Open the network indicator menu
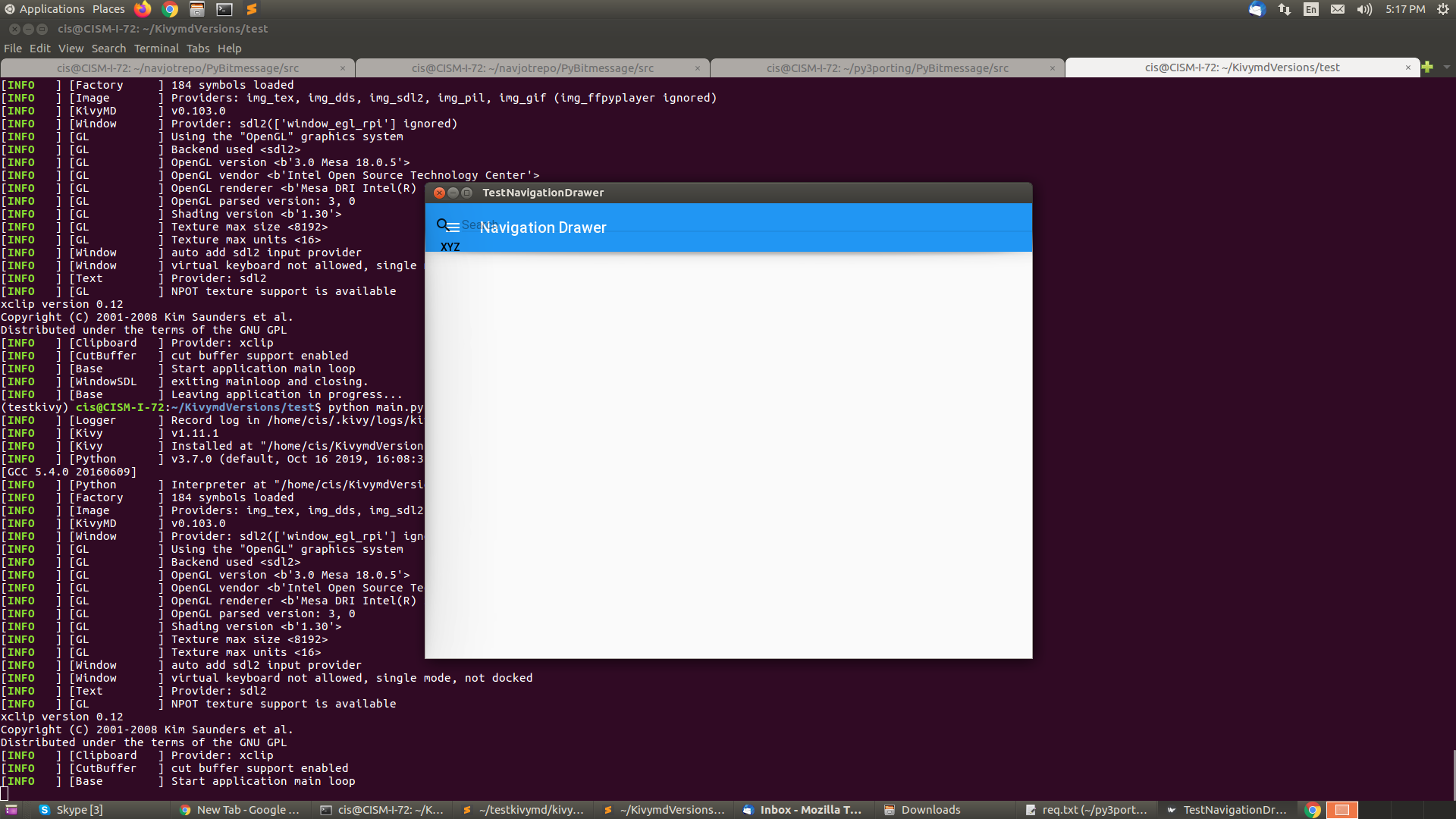Image resolution: width=1456 pixels, height=819 pixels. [1284, 9]
